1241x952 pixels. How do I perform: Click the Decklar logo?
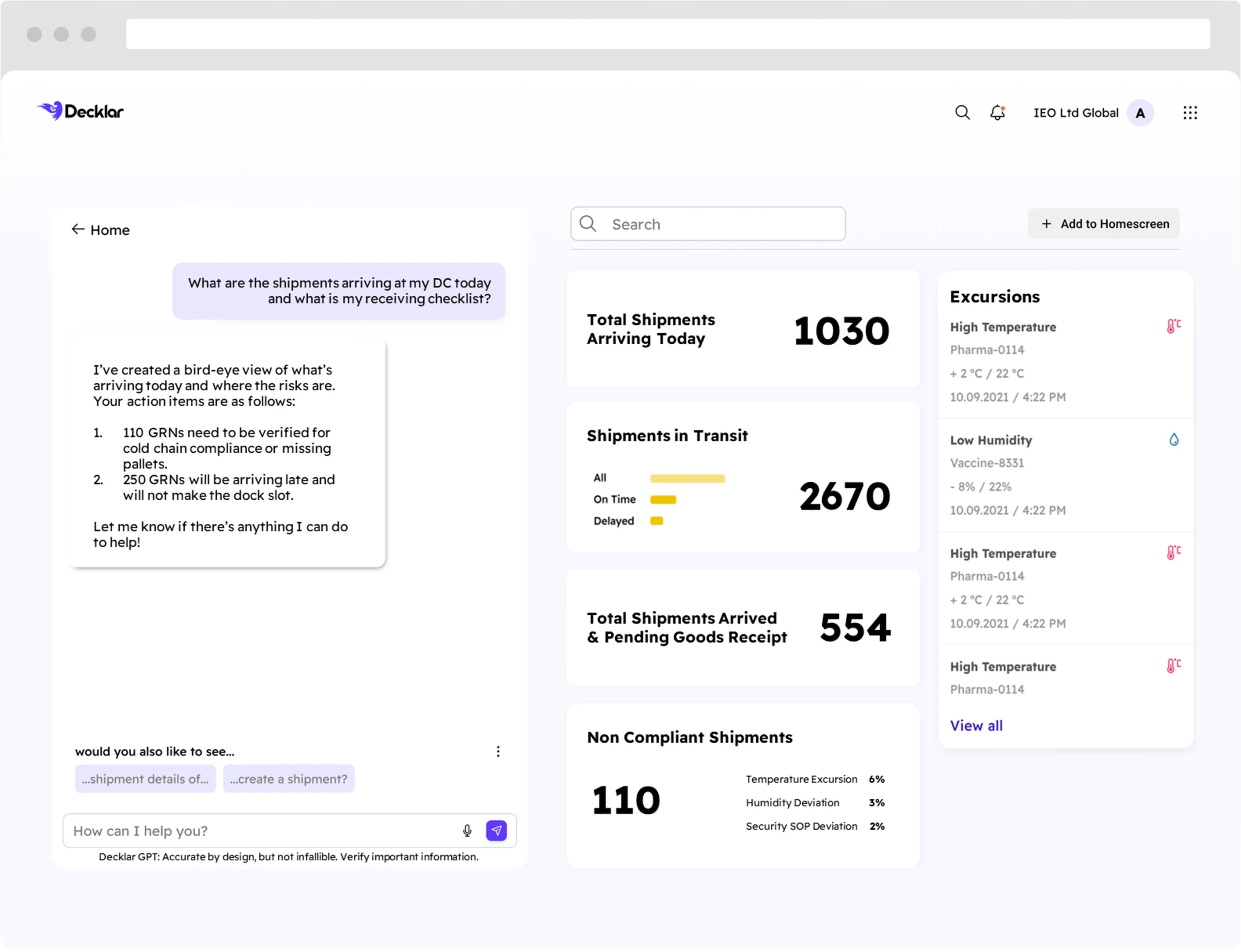pos(80,111)
